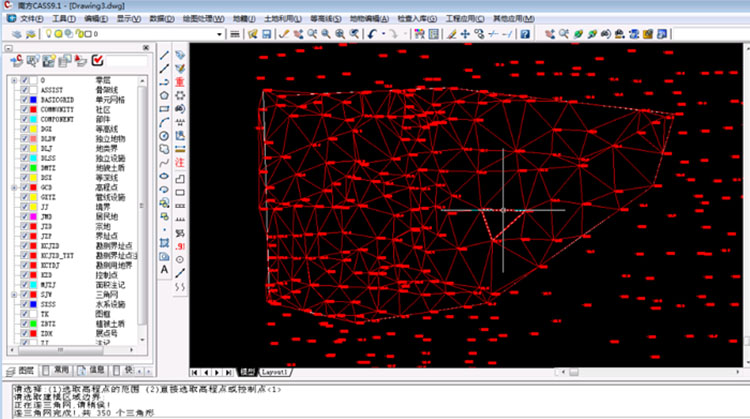This screenshot has width=750, height=419.
Task: Click the Undo arrow icon
Action: [372, 34]
